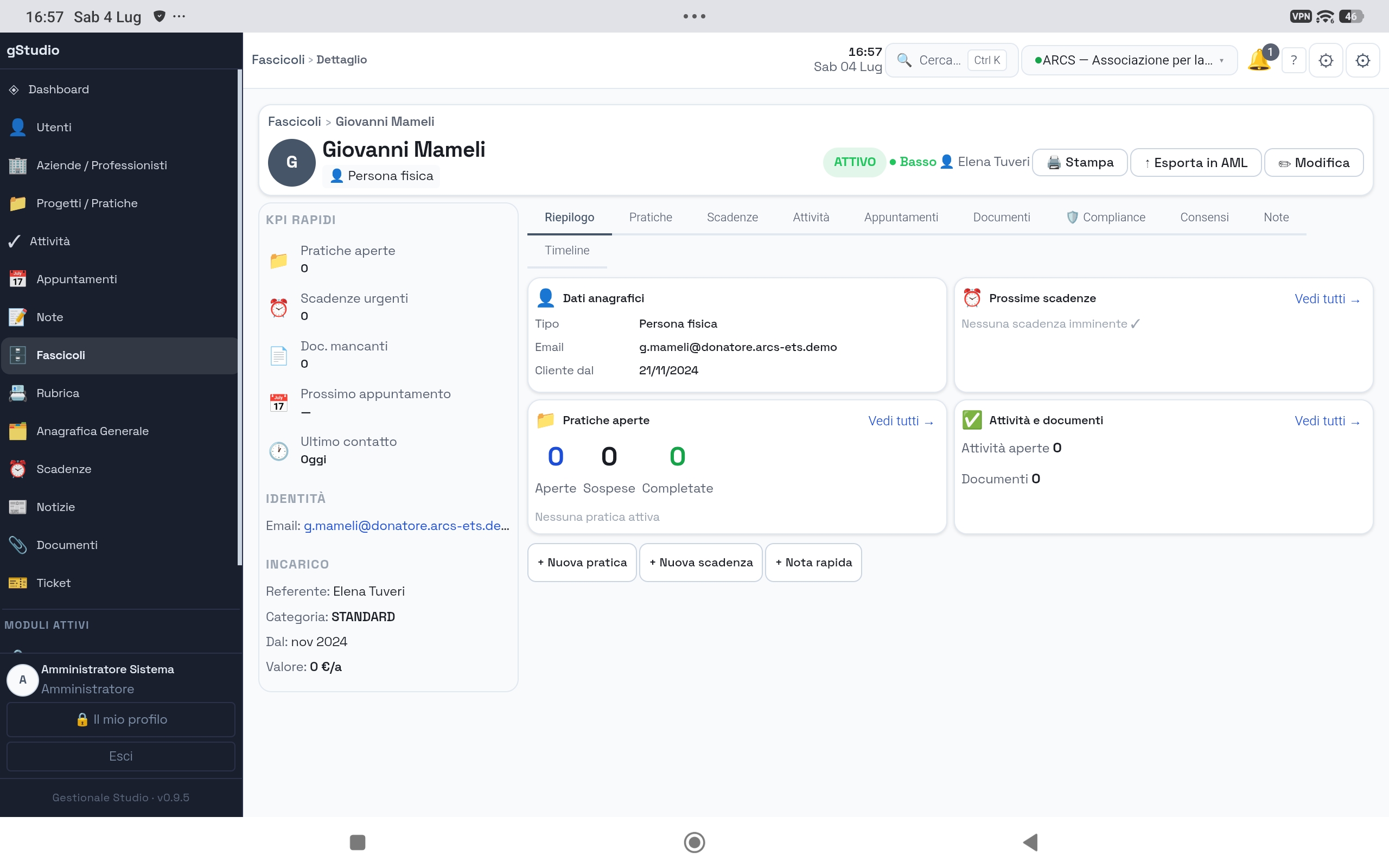Open Utenti in the sidebar
The image size is (1389, 868).
coord(119,127)
